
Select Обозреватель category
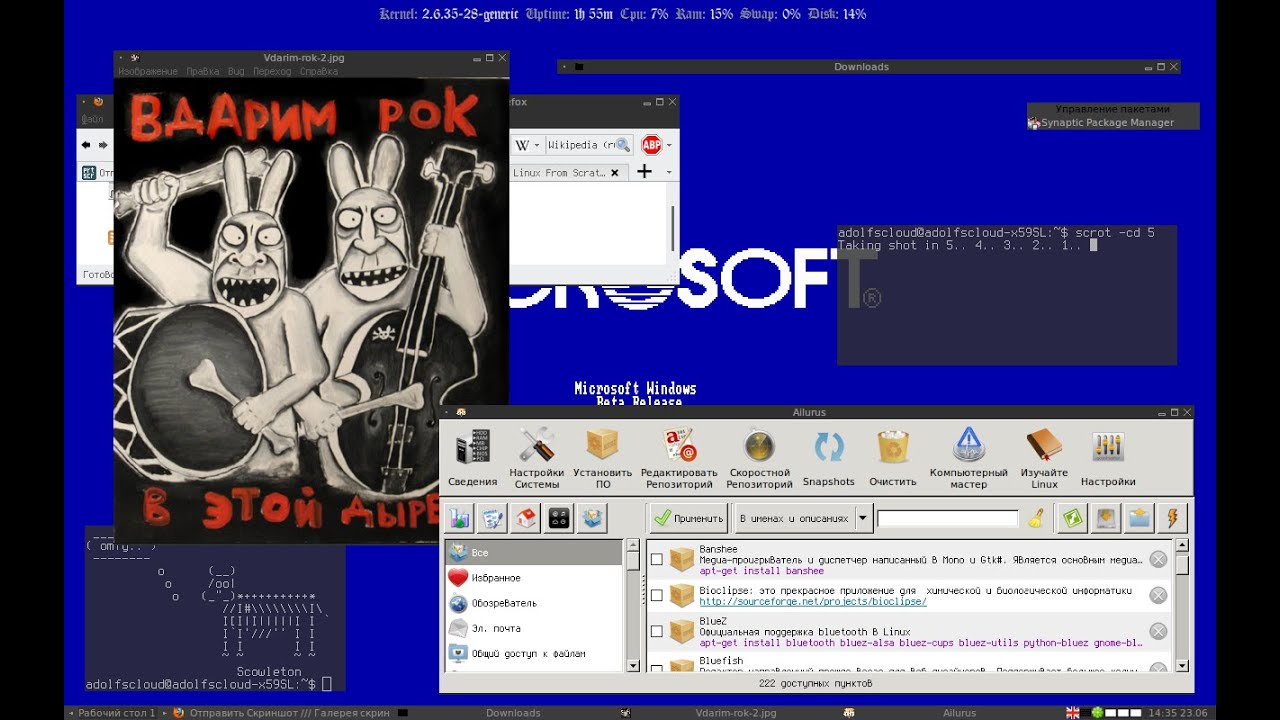[x=534, y=603]
